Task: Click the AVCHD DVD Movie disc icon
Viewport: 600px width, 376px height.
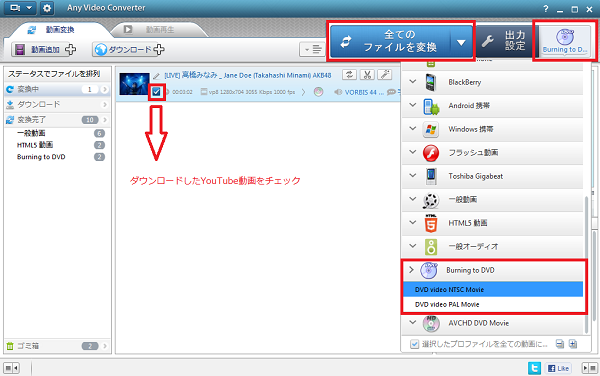Action: click(x=431, y=324)
